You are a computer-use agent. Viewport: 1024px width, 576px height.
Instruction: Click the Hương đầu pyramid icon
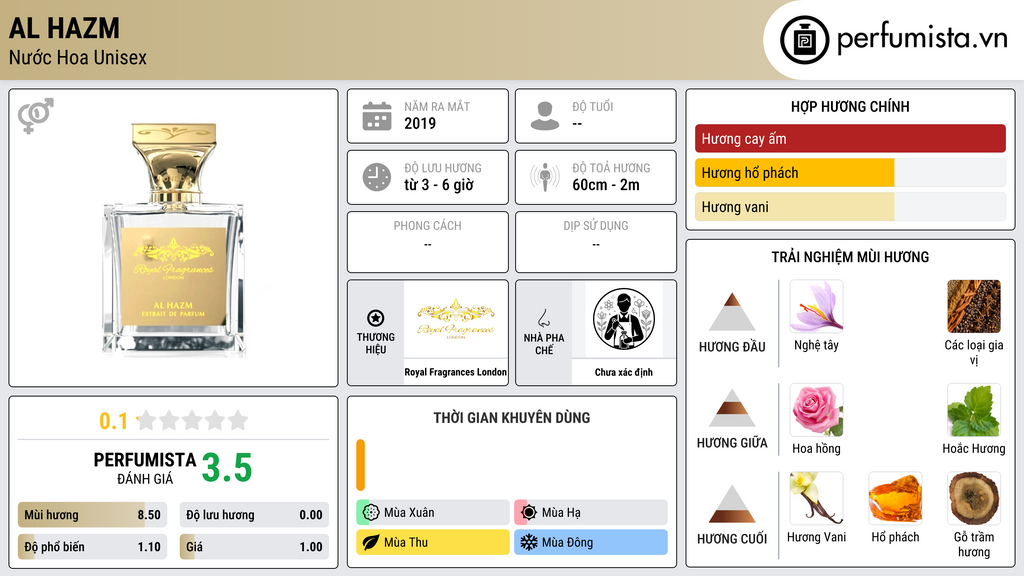(x=732, y=312)
